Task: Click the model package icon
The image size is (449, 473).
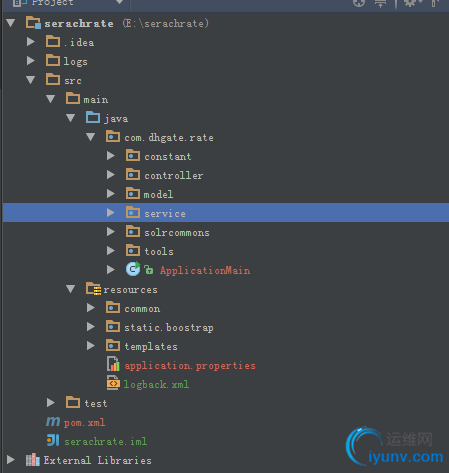Action: (x=133, y=193)
